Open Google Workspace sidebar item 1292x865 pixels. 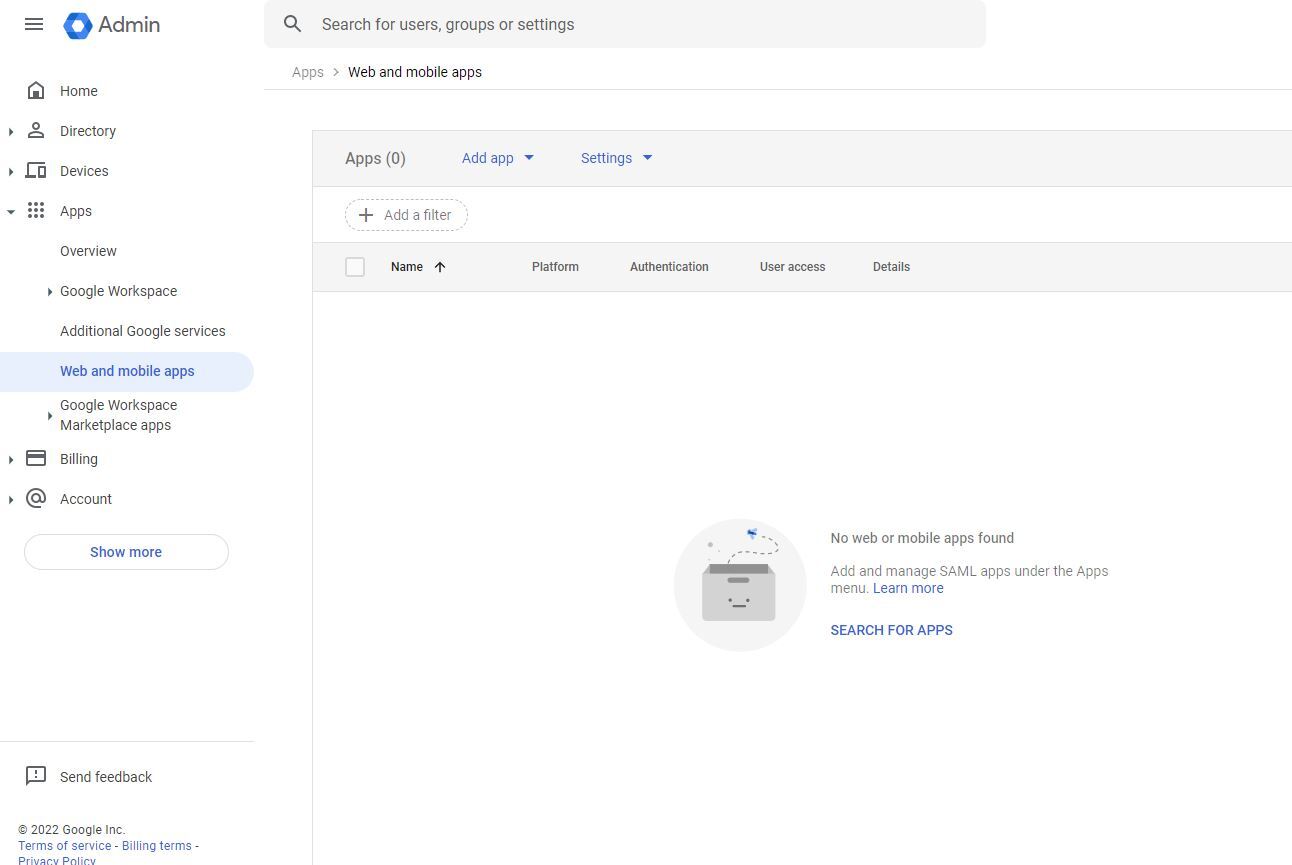pos(118,291)
